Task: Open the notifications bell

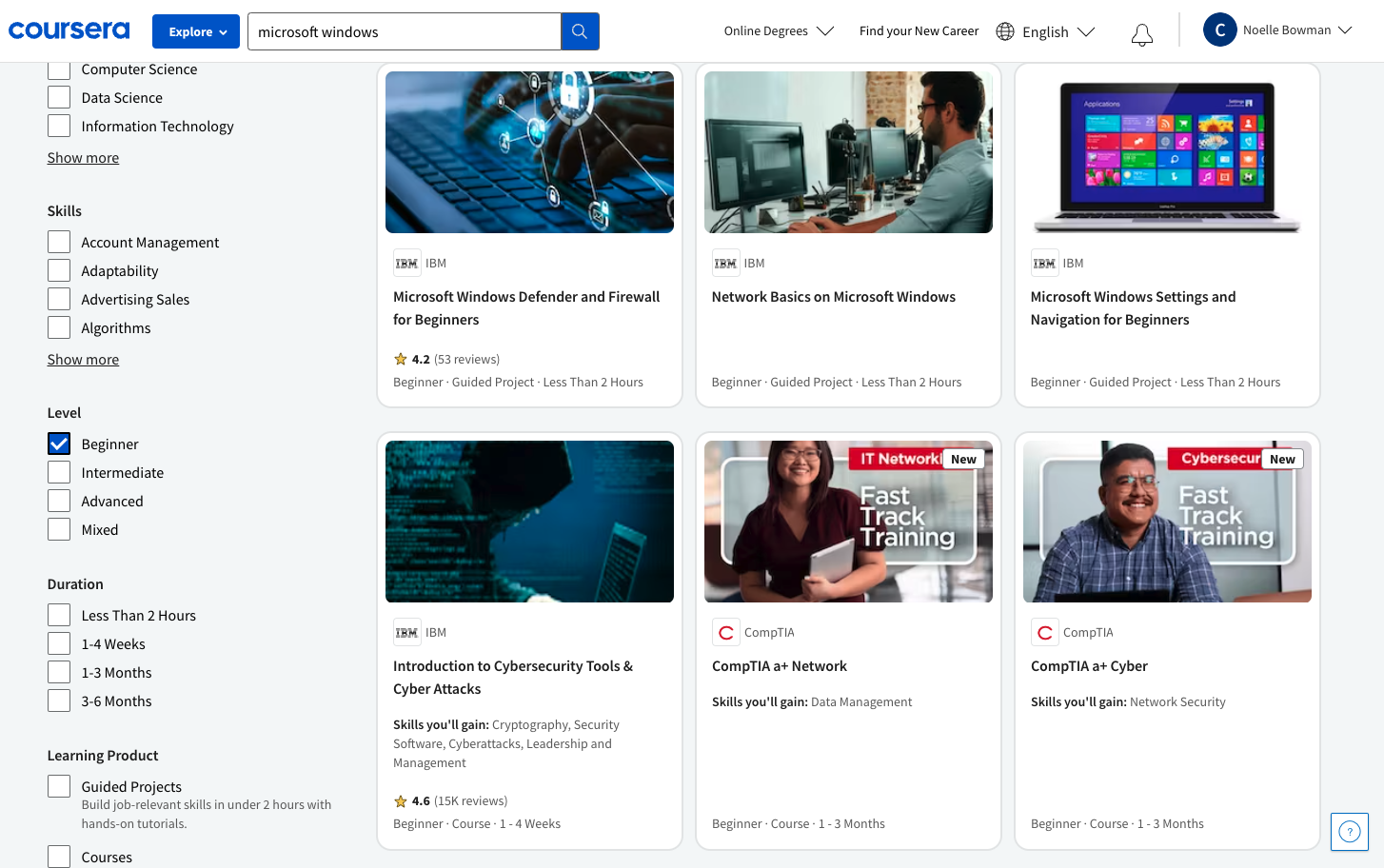Action: click(1141, 33)
